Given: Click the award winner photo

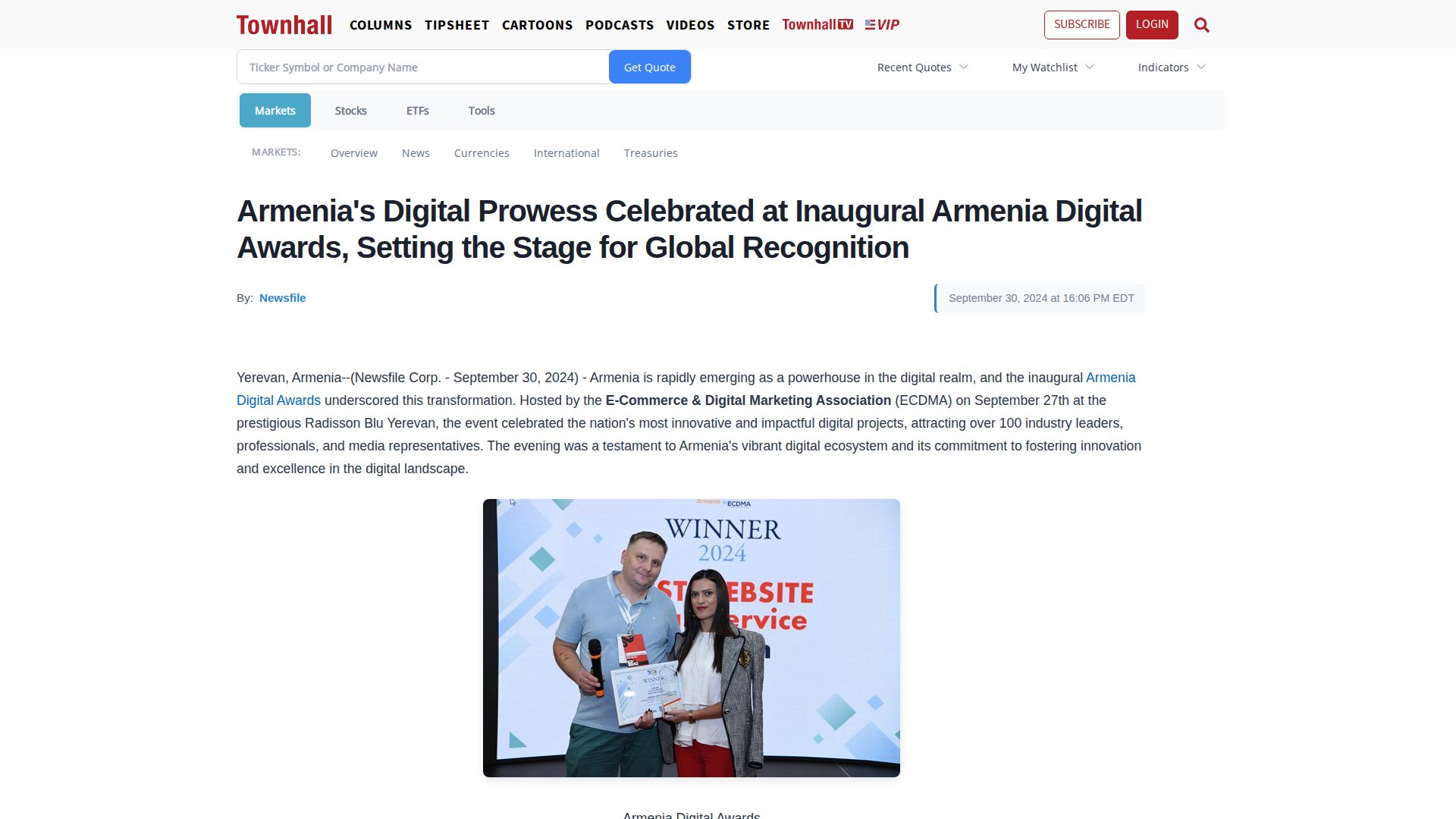Looking at the screenshot, I should point(691,638).
